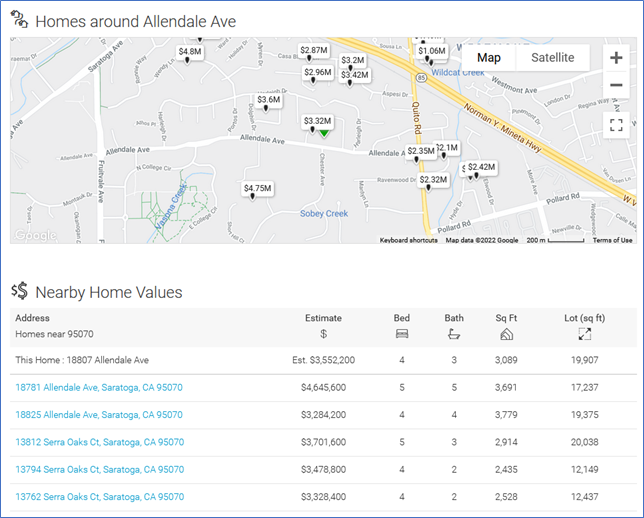
Task: Click the Estimate column header
Action: pos(323,318)
